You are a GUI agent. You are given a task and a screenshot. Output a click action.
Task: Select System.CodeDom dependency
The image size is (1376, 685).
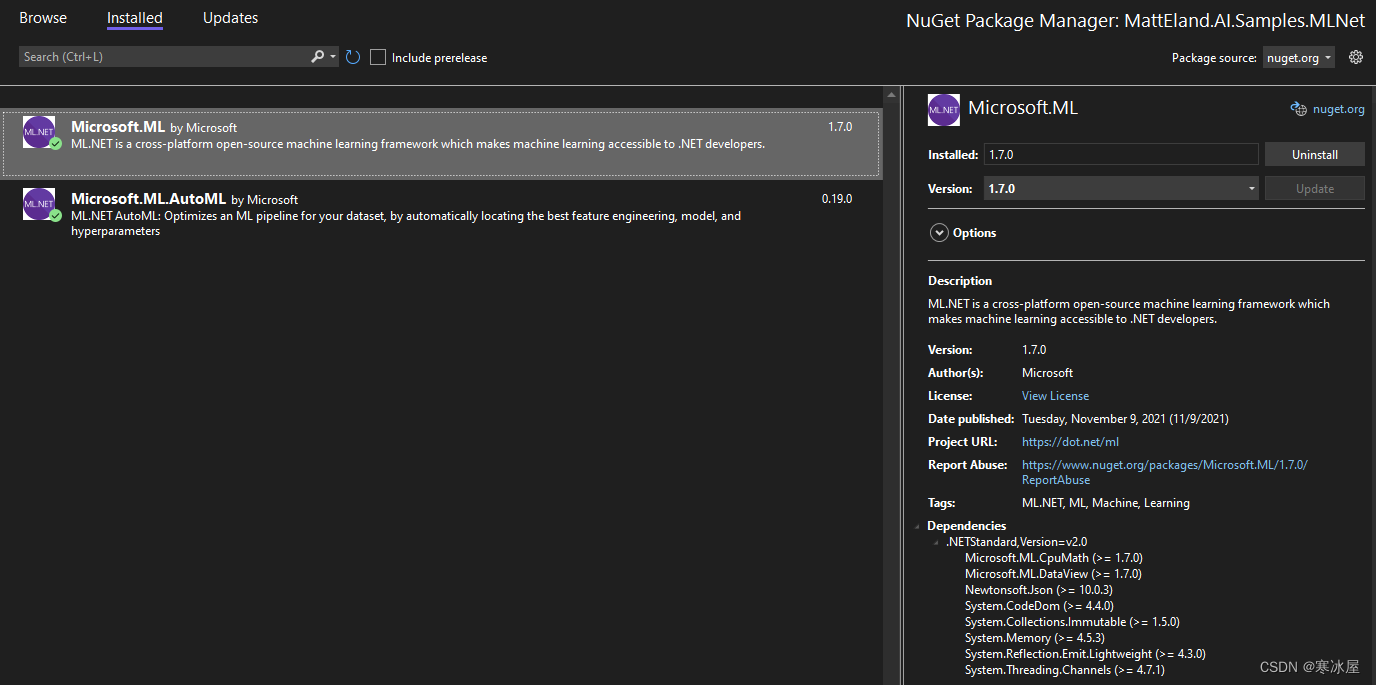(1039, 606)
